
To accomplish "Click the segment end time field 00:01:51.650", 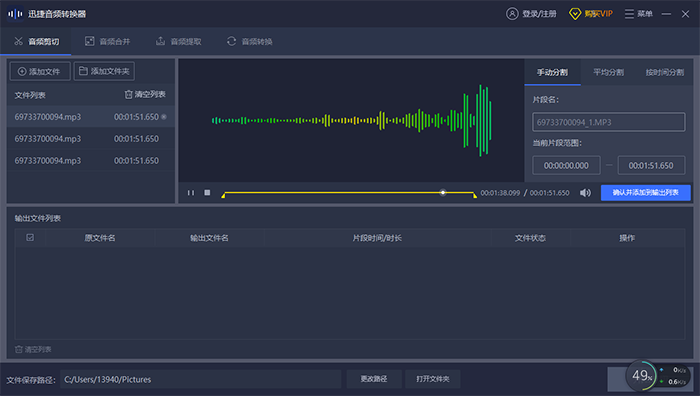I will coord(651,165).
